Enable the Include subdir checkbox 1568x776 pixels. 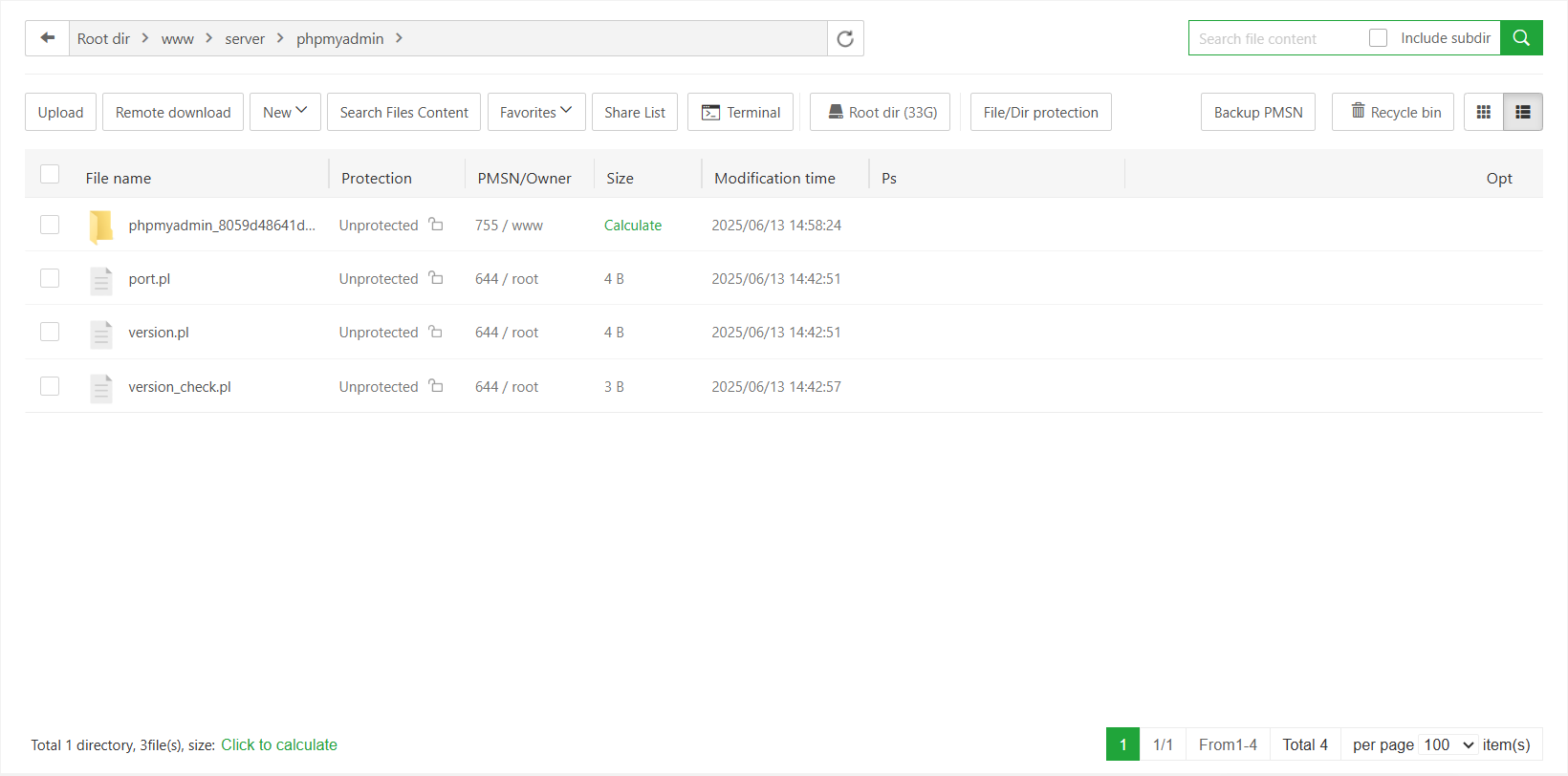pyautogui.click(x=1378, y=38)
